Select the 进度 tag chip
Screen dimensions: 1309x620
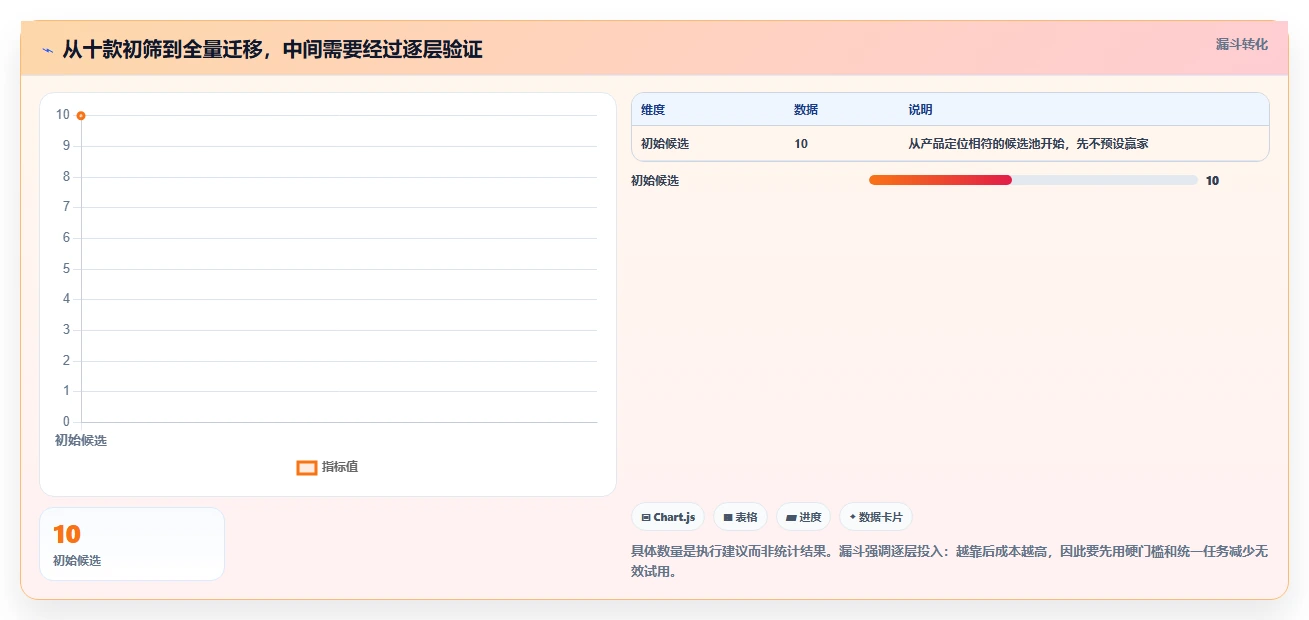point(803,517)
